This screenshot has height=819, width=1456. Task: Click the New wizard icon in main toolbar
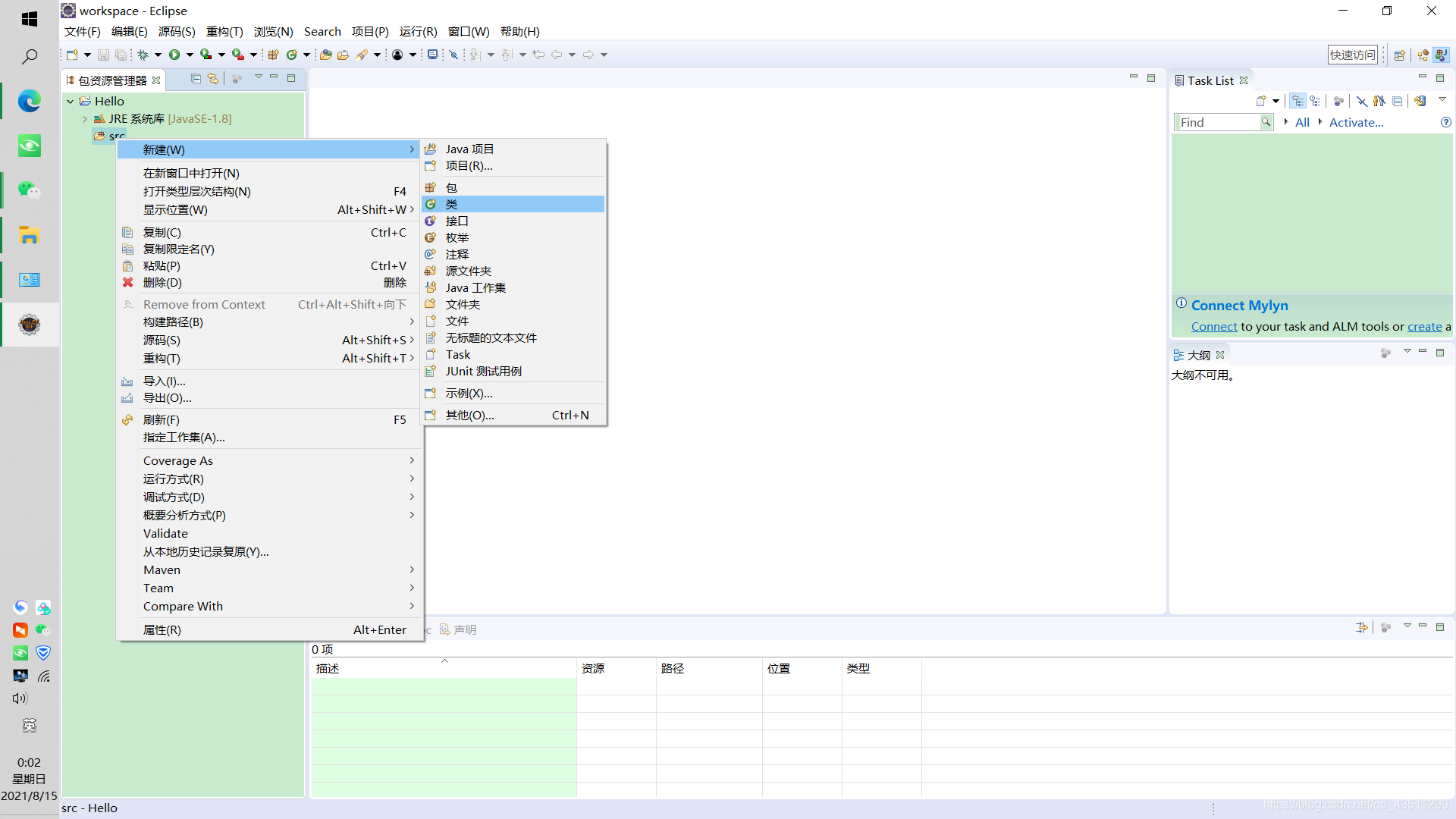point(72,55)
